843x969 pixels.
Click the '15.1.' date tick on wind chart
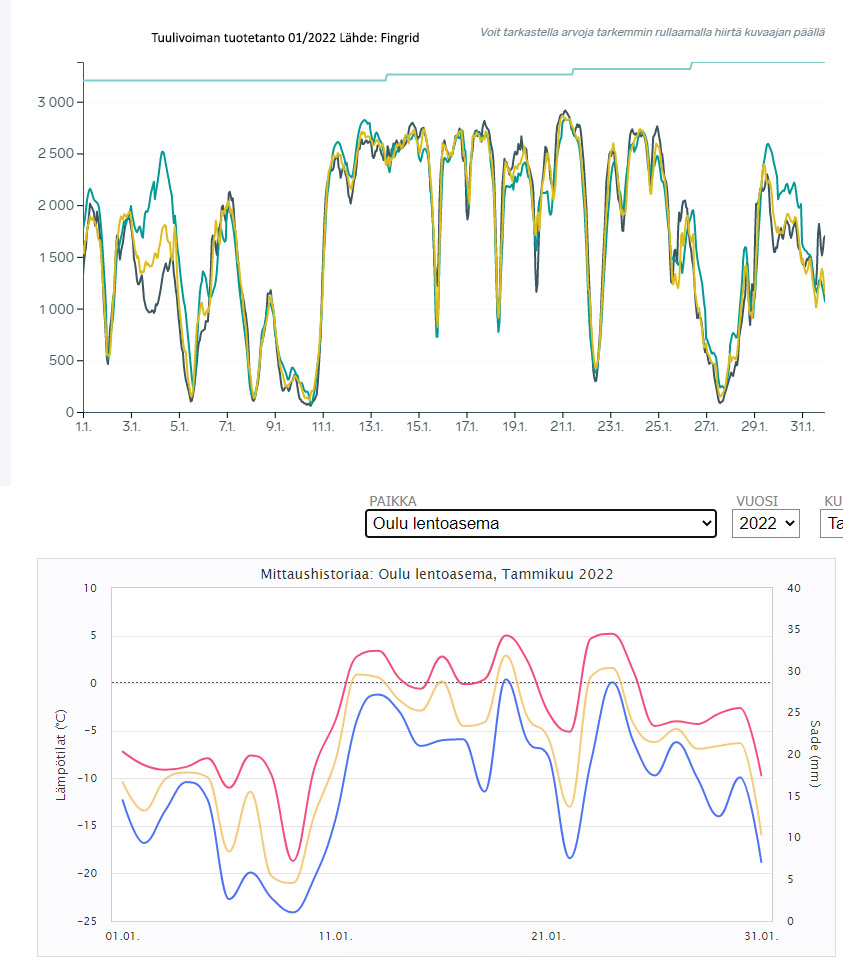click(x=418, y=426)
